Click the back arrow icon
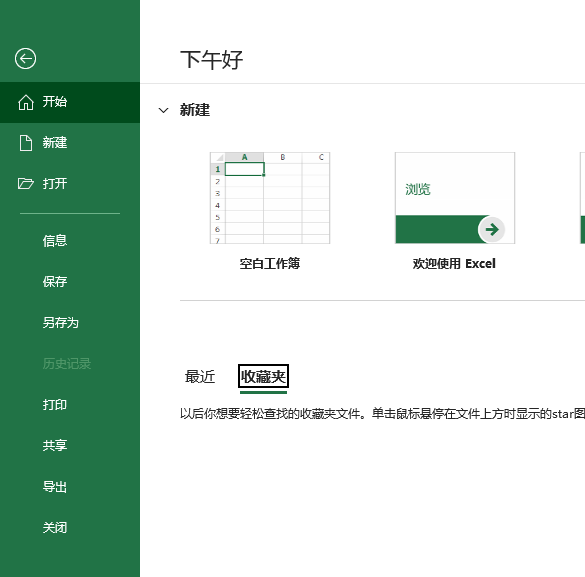Viewport: 585px width, 577px height. (x=25, y=59)
